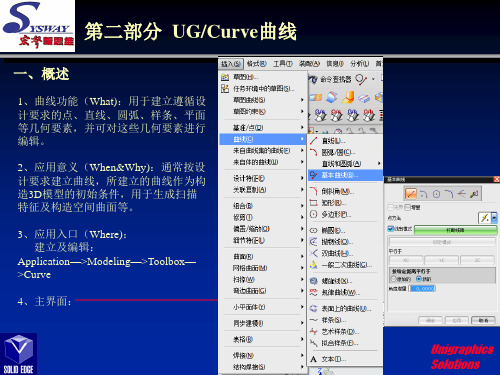This screenshot has height=375, width=500.
Task: Click the 矩形(R) rectangle icon in submenu
Action: (x=313, y=203)
